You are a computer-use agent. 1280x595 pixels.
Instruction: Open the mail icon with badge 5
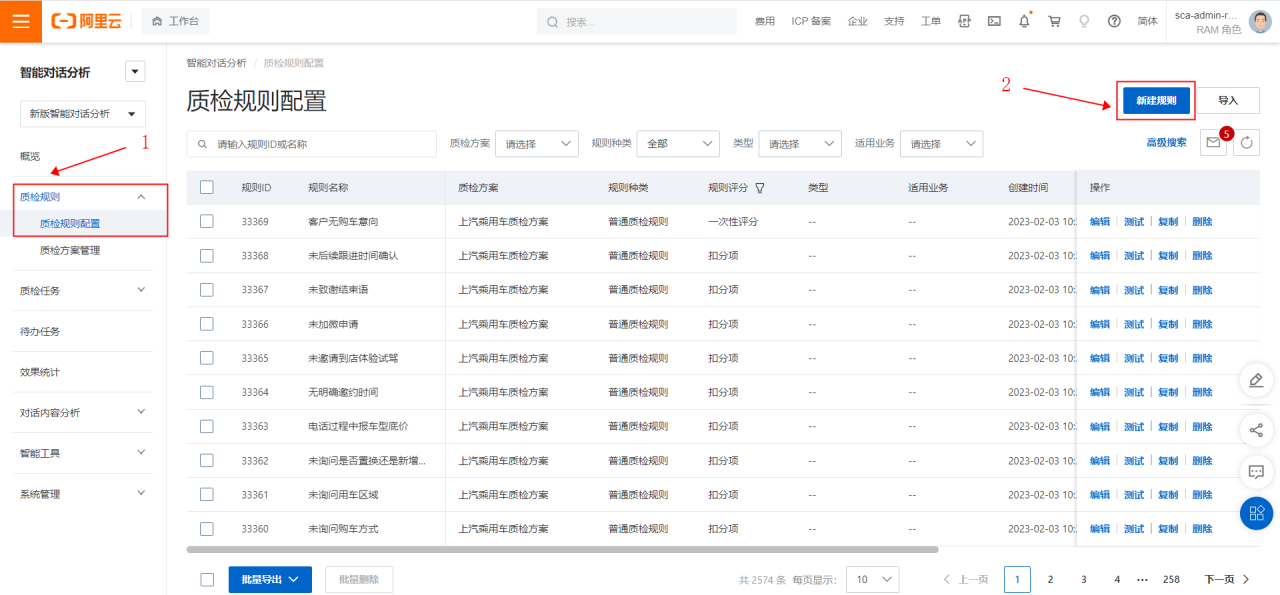pos(1213,143)
